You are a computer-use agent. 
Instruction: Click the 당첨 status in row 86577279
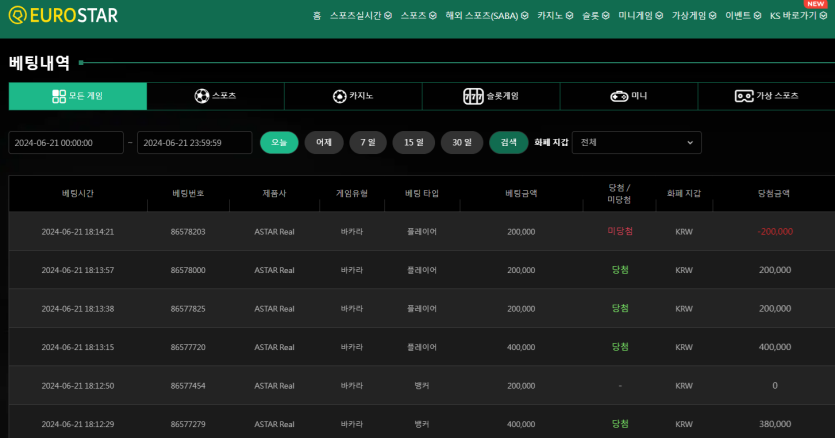click(620, 424)
